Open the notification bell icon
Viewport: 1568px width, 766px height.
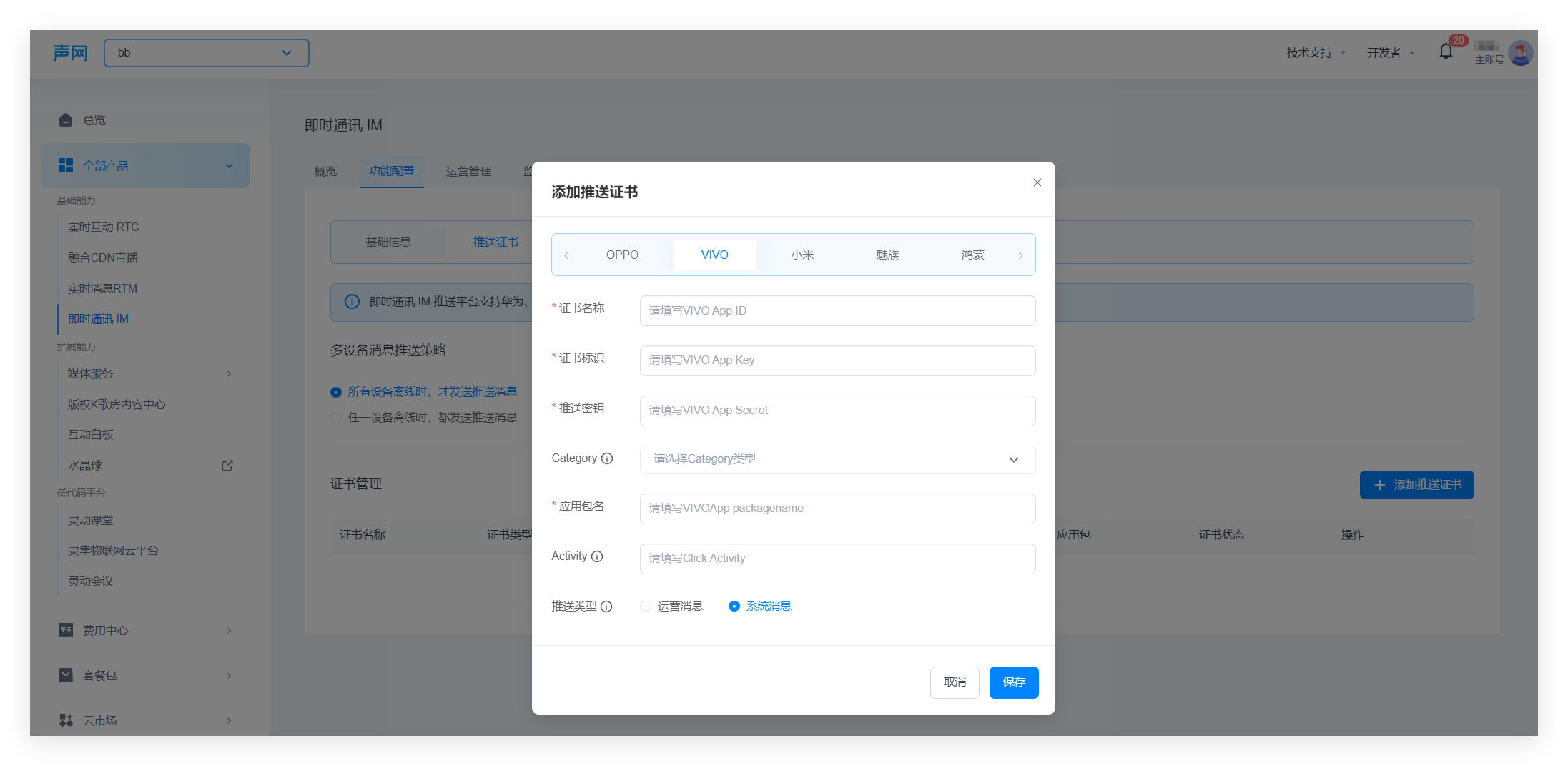coord(1445,51)
